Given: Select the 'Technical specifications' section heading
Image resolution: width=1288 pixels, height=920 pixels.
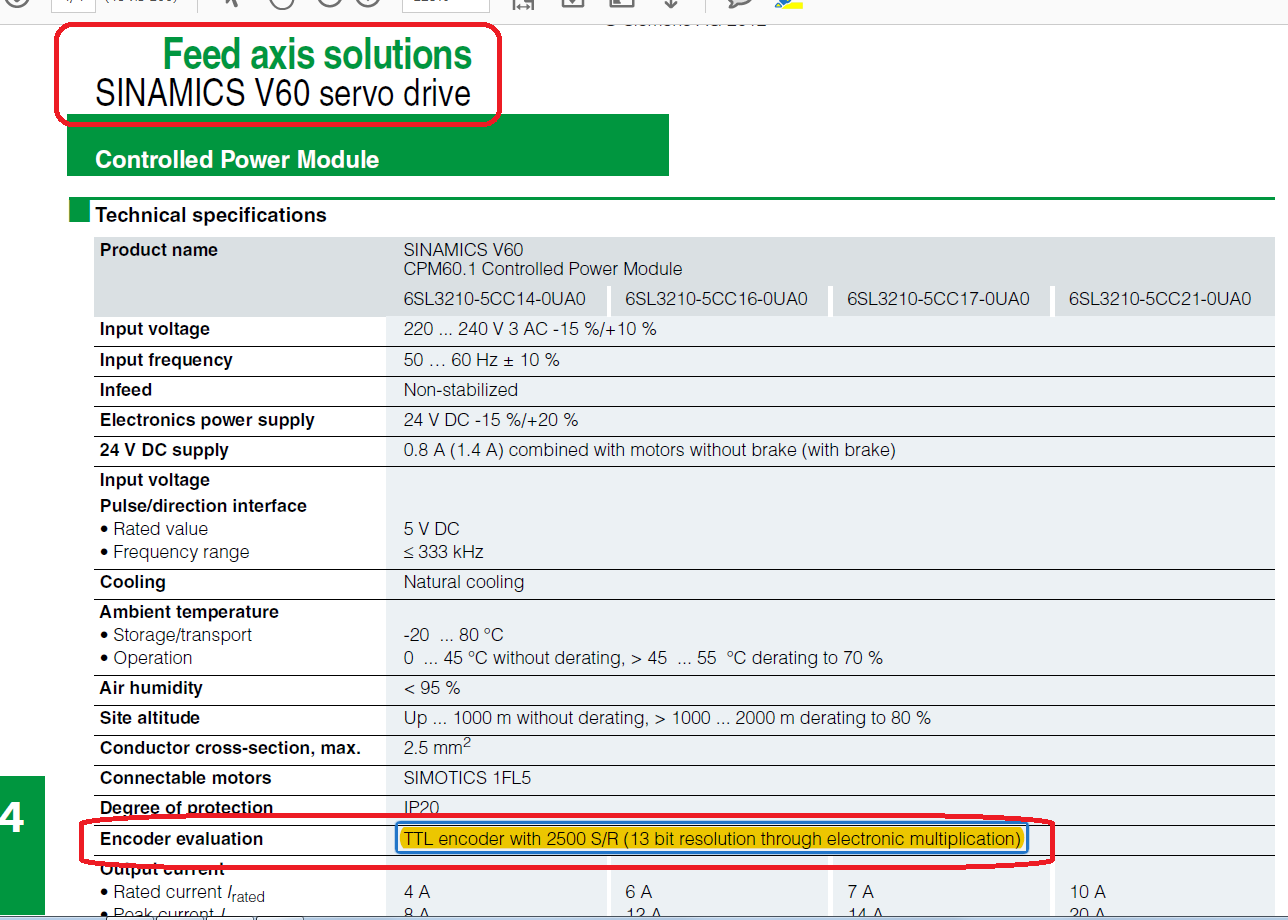Looking at the screenshot, I should 211,215.
